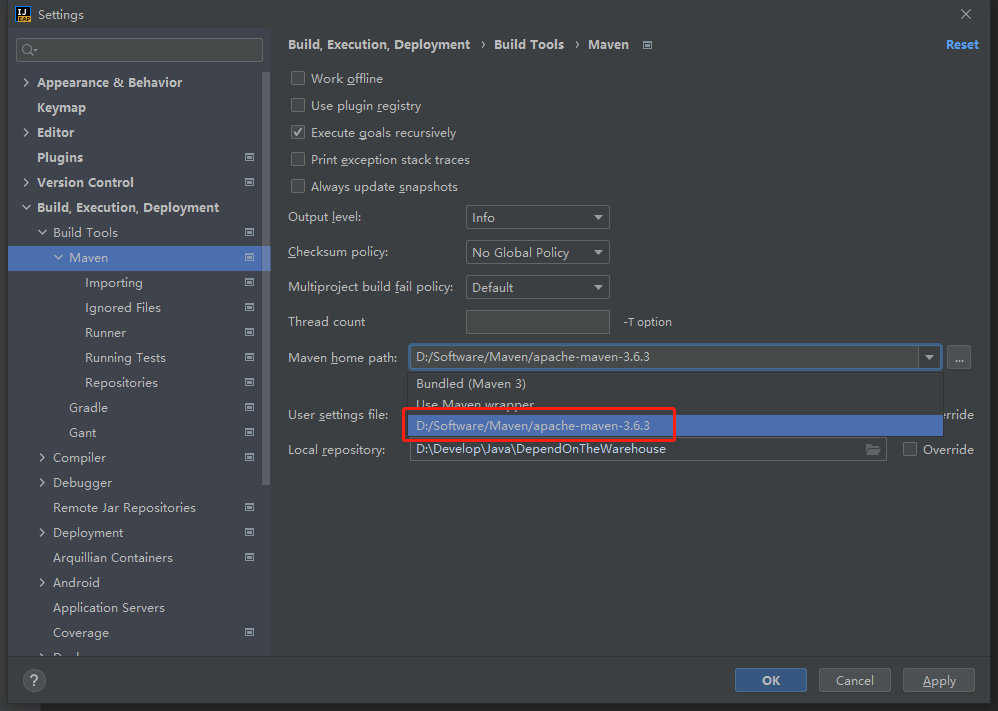Open Multiproject build fail policy dropdown
This screenshot has width=998, height=711.
(x=538, y=287)
